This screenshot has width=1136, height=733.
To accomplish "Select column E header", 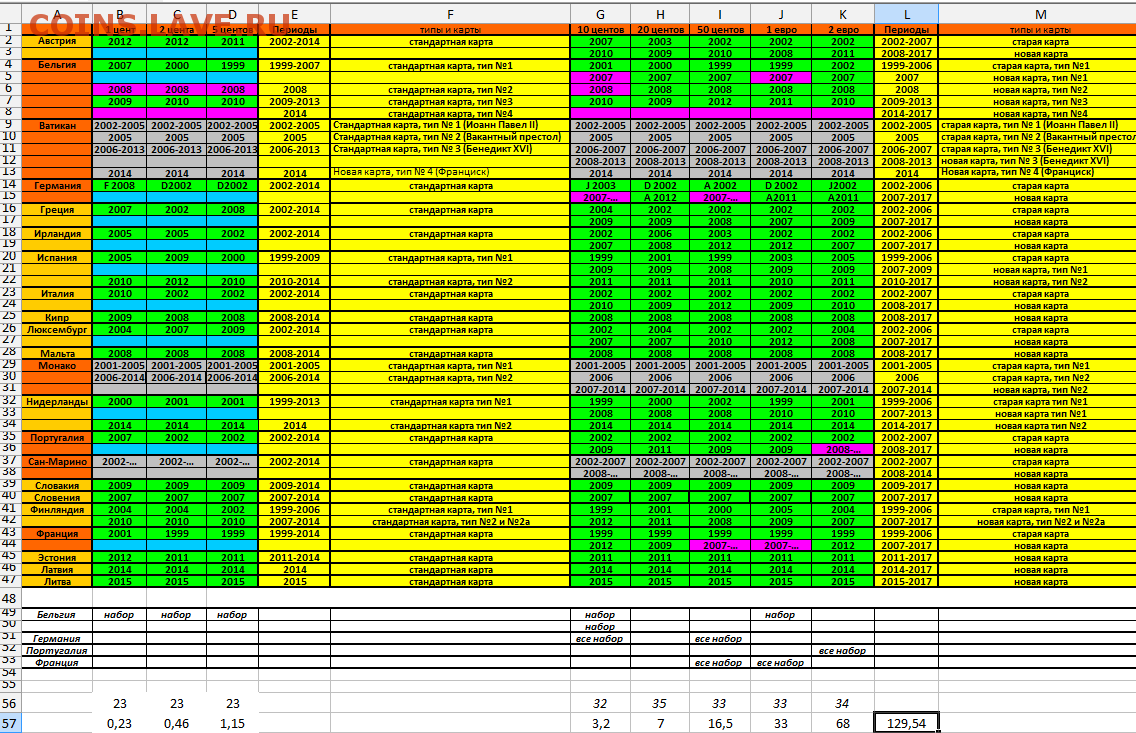I will tap(294, 14).
